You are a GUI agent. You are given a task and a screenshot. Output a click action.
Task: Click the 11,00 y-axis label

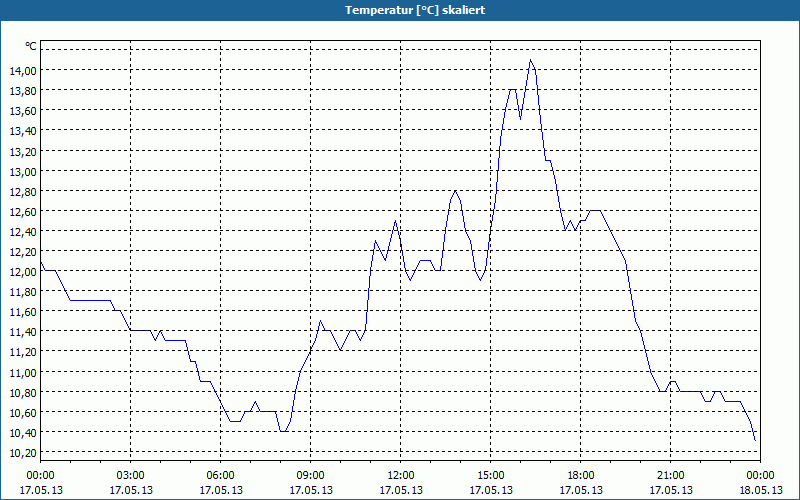pos(23,372)
